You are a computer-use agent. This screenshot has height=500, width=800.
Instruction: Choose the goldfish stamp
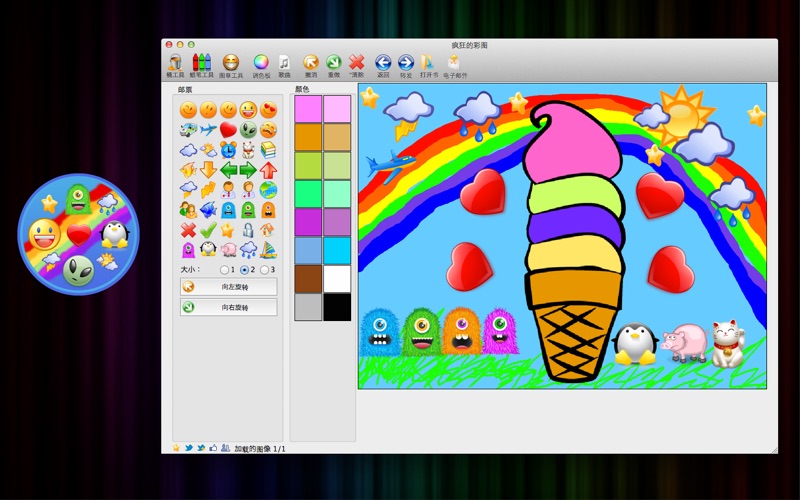pos(188,170)
